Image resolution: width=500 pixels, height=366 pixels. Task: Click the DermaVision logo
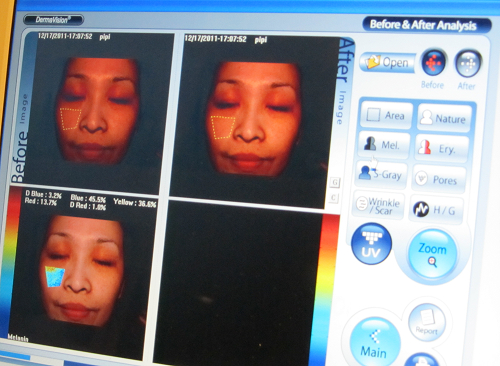click(53, 20)
